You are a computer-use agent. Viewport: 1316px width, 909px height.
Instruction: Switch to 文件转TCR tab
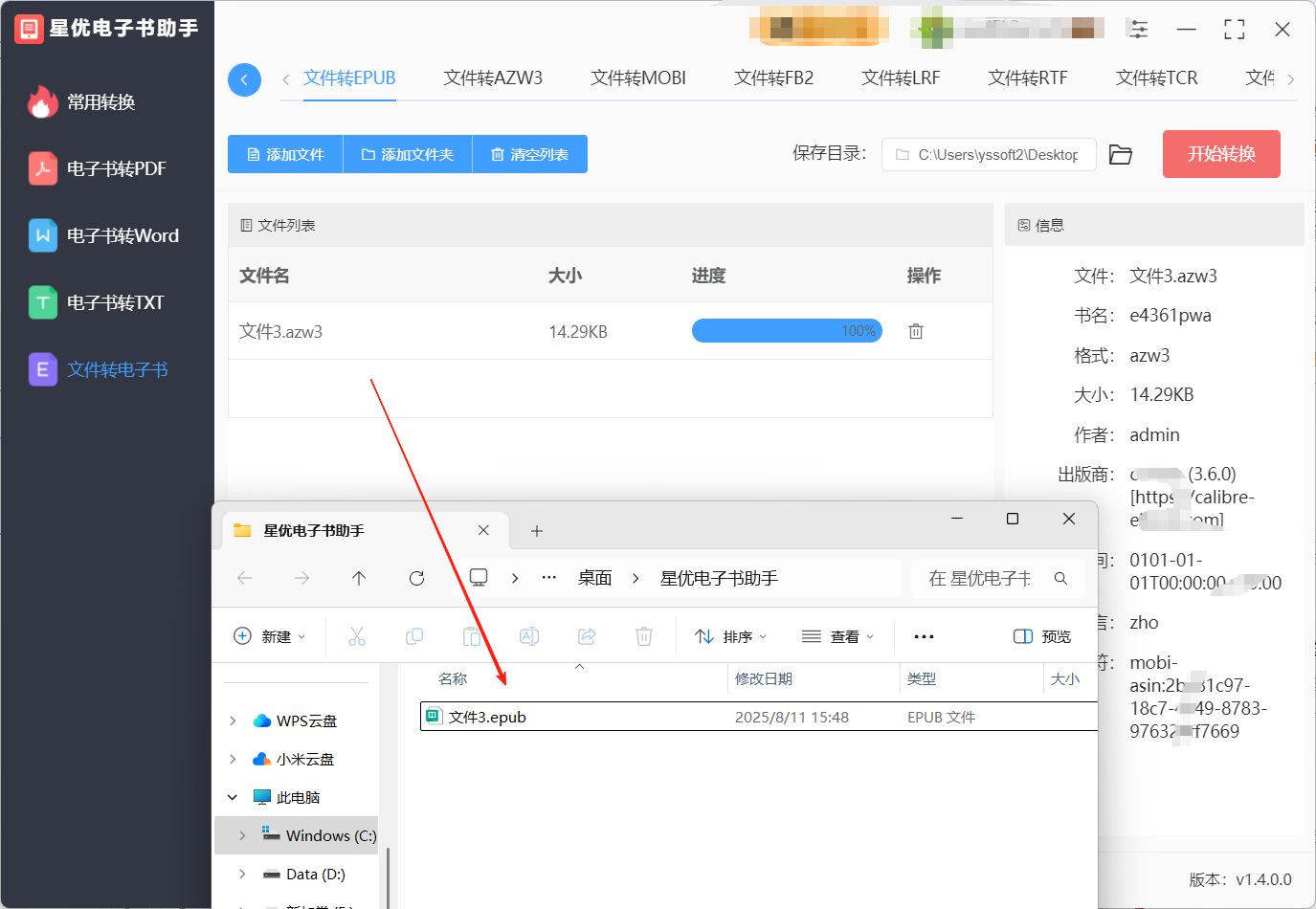point(1156,78)
